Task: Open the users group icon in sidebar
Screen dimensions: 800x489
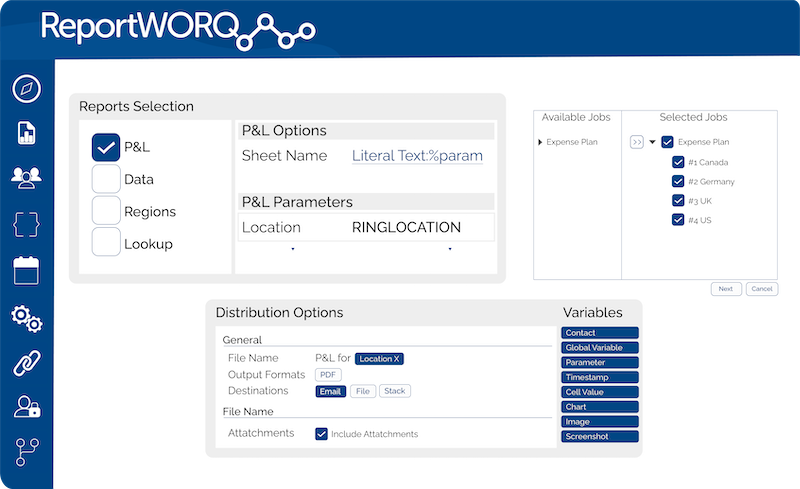Action: pyautogui.click(x=27, y=178)
